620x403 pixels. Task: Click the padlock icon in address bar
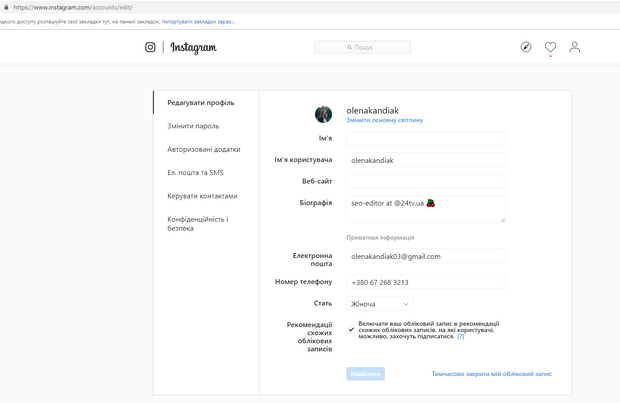[x=6, y=7]
